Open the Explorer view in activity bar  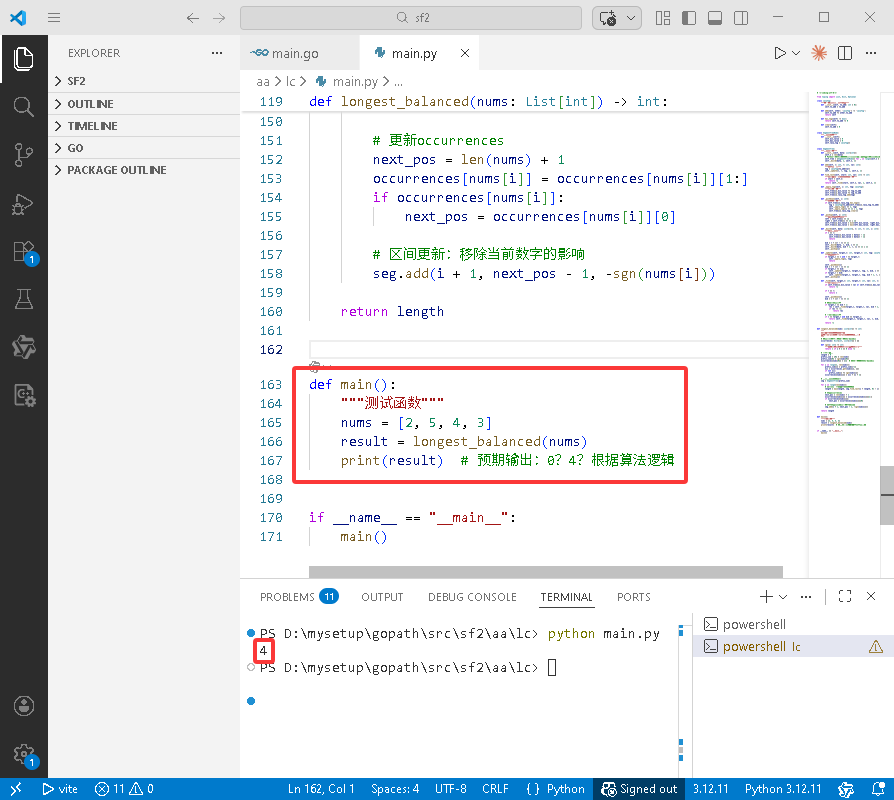tap(23, 59)
